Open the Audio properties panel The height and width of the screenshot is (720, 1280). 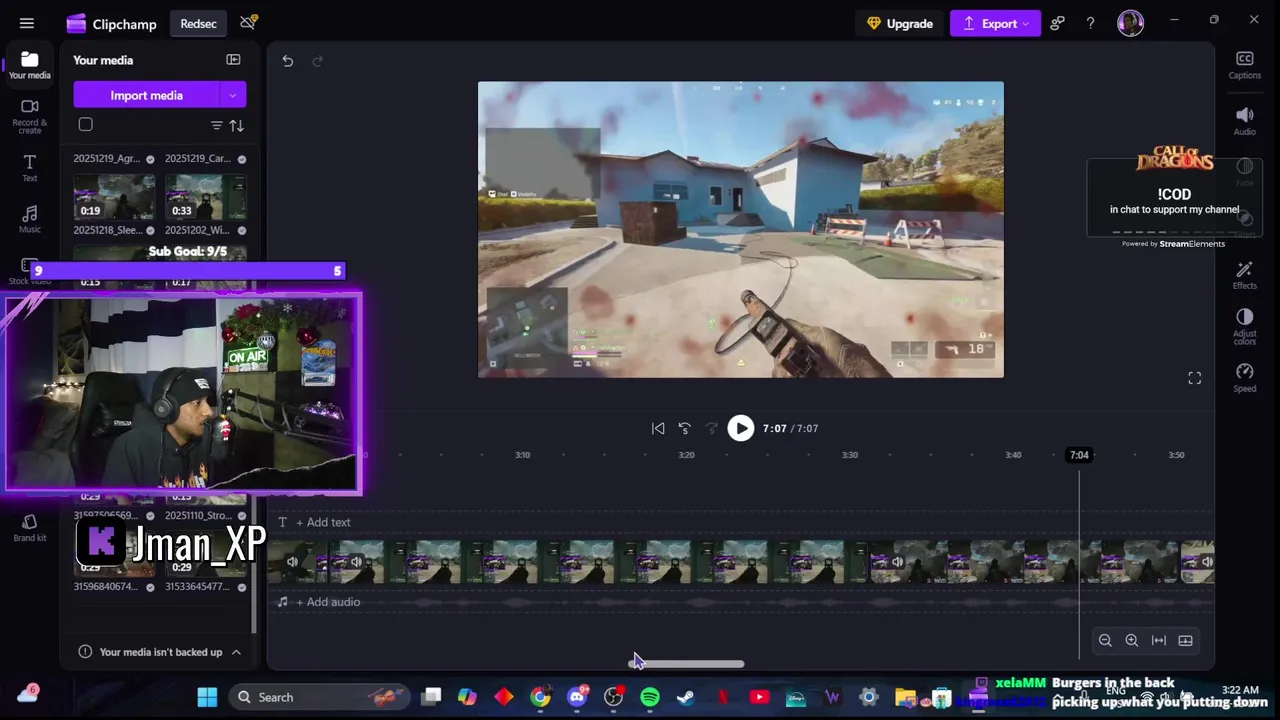[x=1245, y=121]
